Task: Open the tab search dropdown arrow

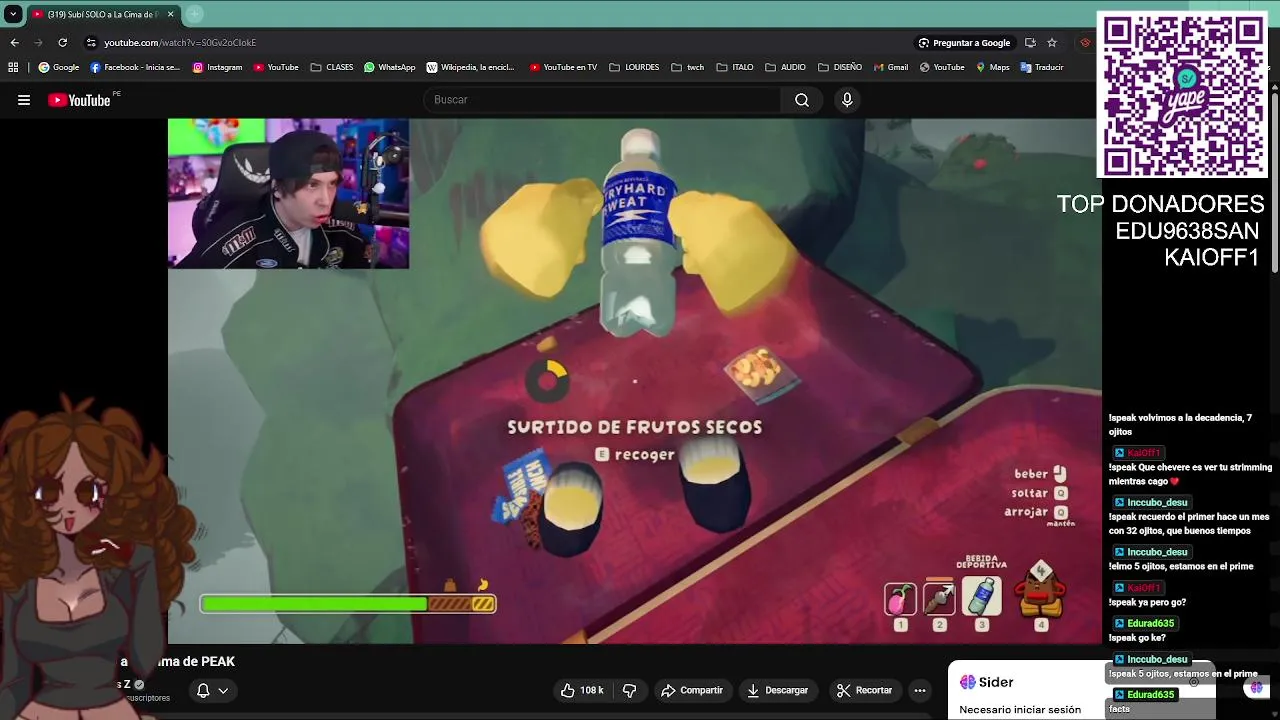Action: (12, 14)
